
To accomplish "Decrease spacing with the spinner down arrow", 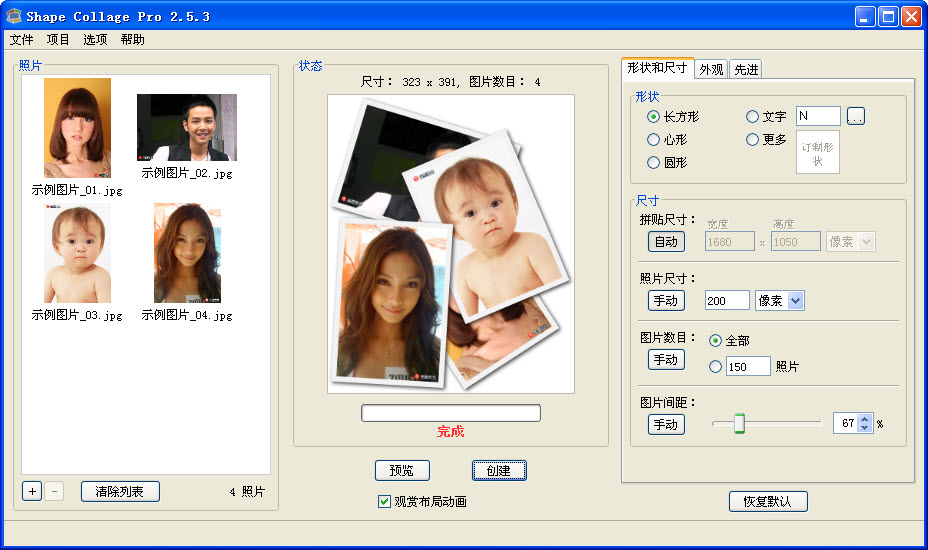I will pyautogui.click(x=865, y=428).
